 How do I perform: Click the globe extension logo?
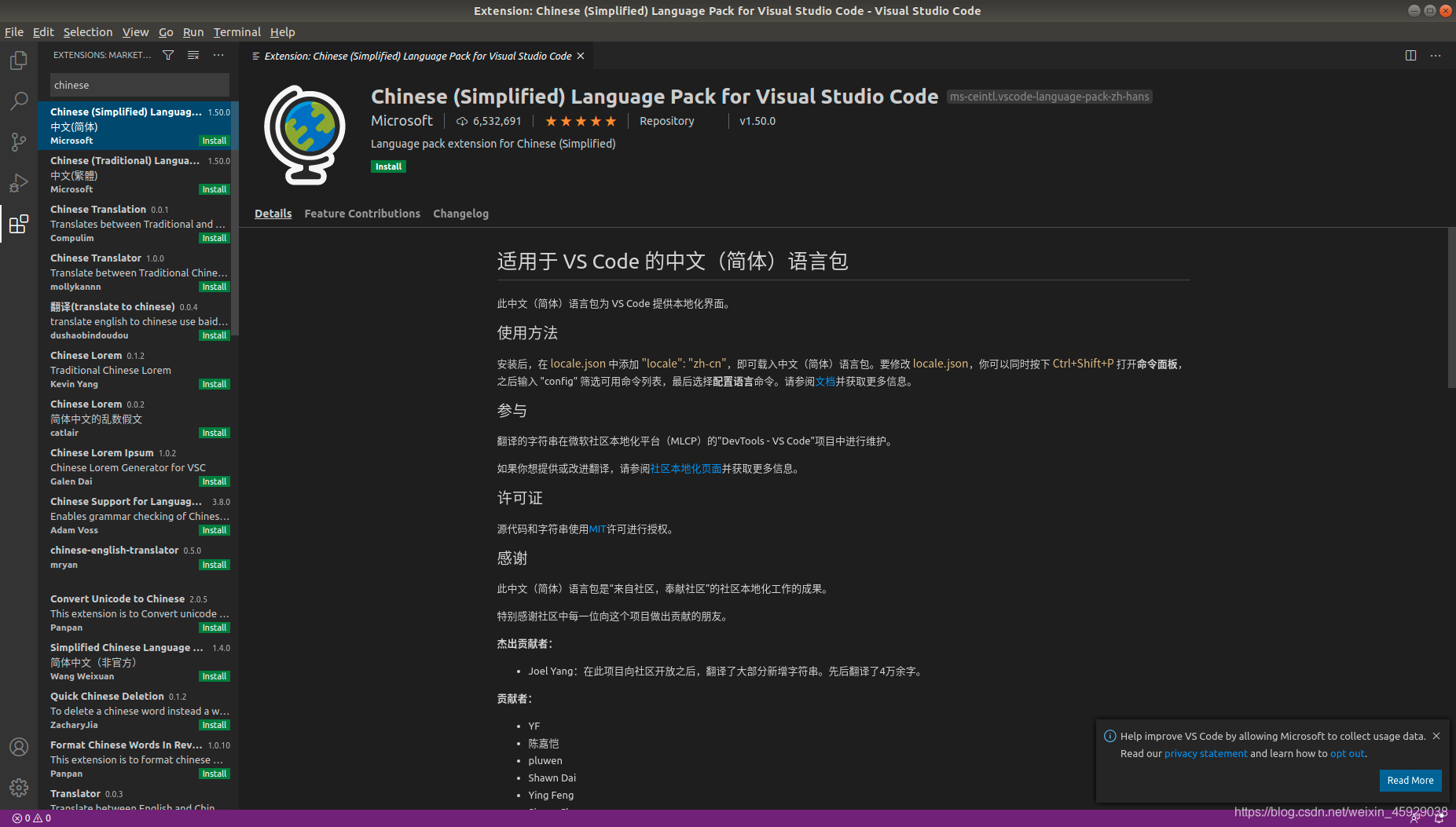(x=305, y=134)
